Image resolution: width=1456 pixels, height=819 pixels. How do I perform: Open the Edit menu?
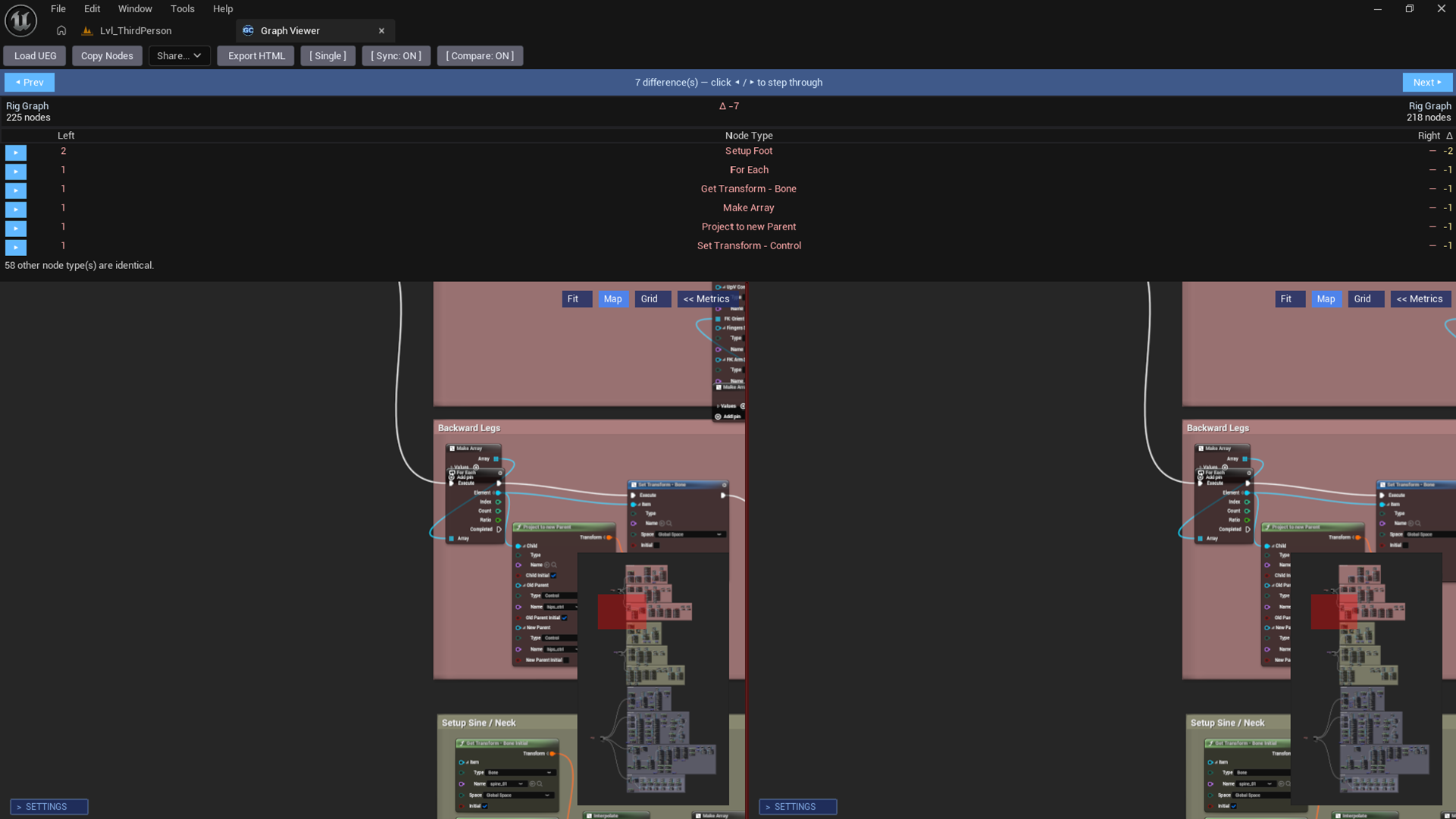92,9
